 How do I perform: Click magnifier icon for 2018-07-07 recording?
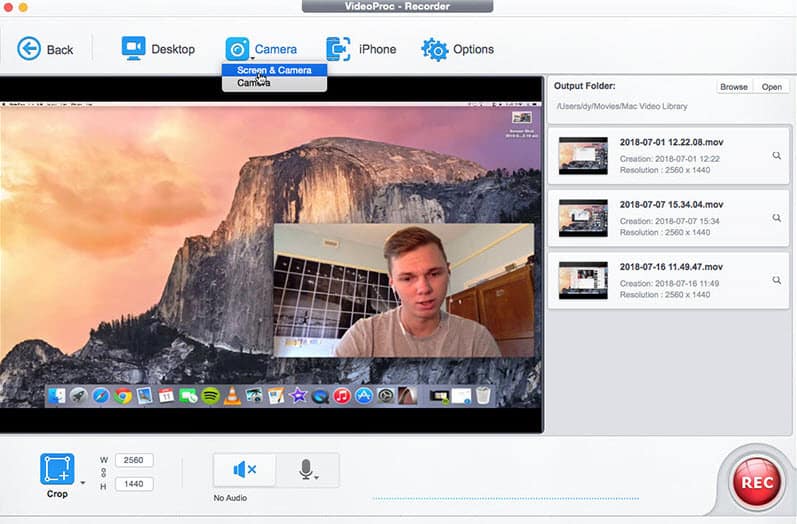(776, 218)
